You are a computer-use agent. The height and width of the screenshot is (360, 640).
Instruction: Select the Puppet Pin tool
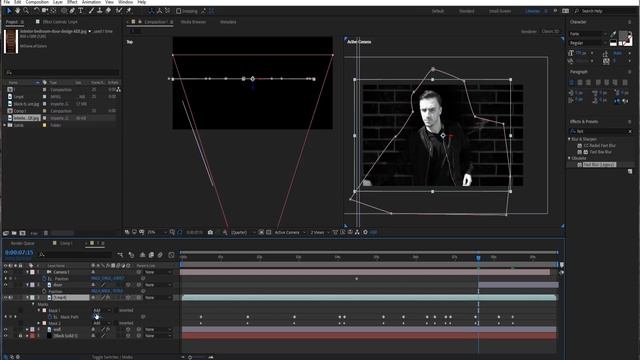[129, 11]
